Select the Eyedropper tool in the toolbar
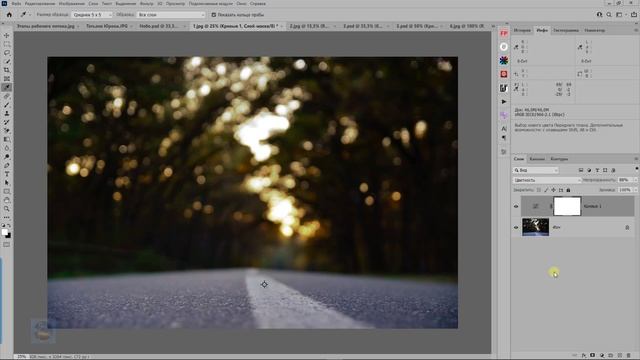 coord(7,87)
